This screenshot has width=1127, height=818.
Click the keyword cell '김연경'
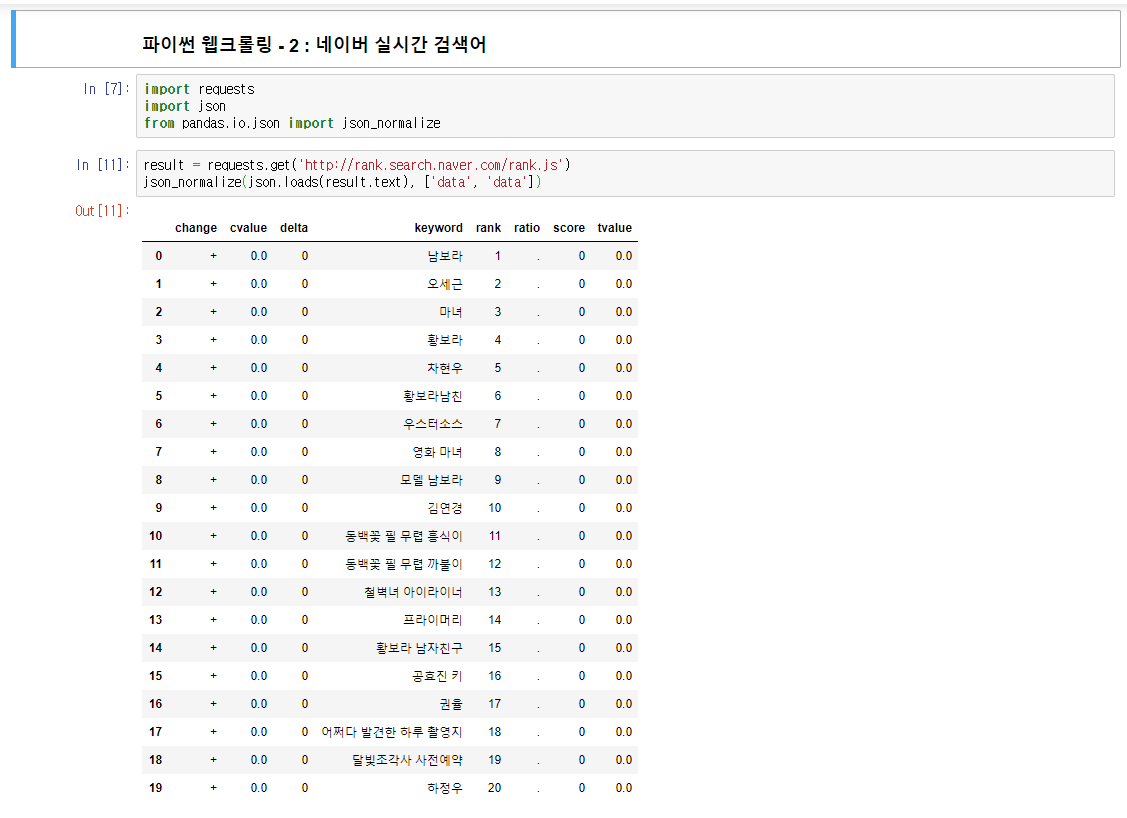pyautogui.click(x=445, y=508)
